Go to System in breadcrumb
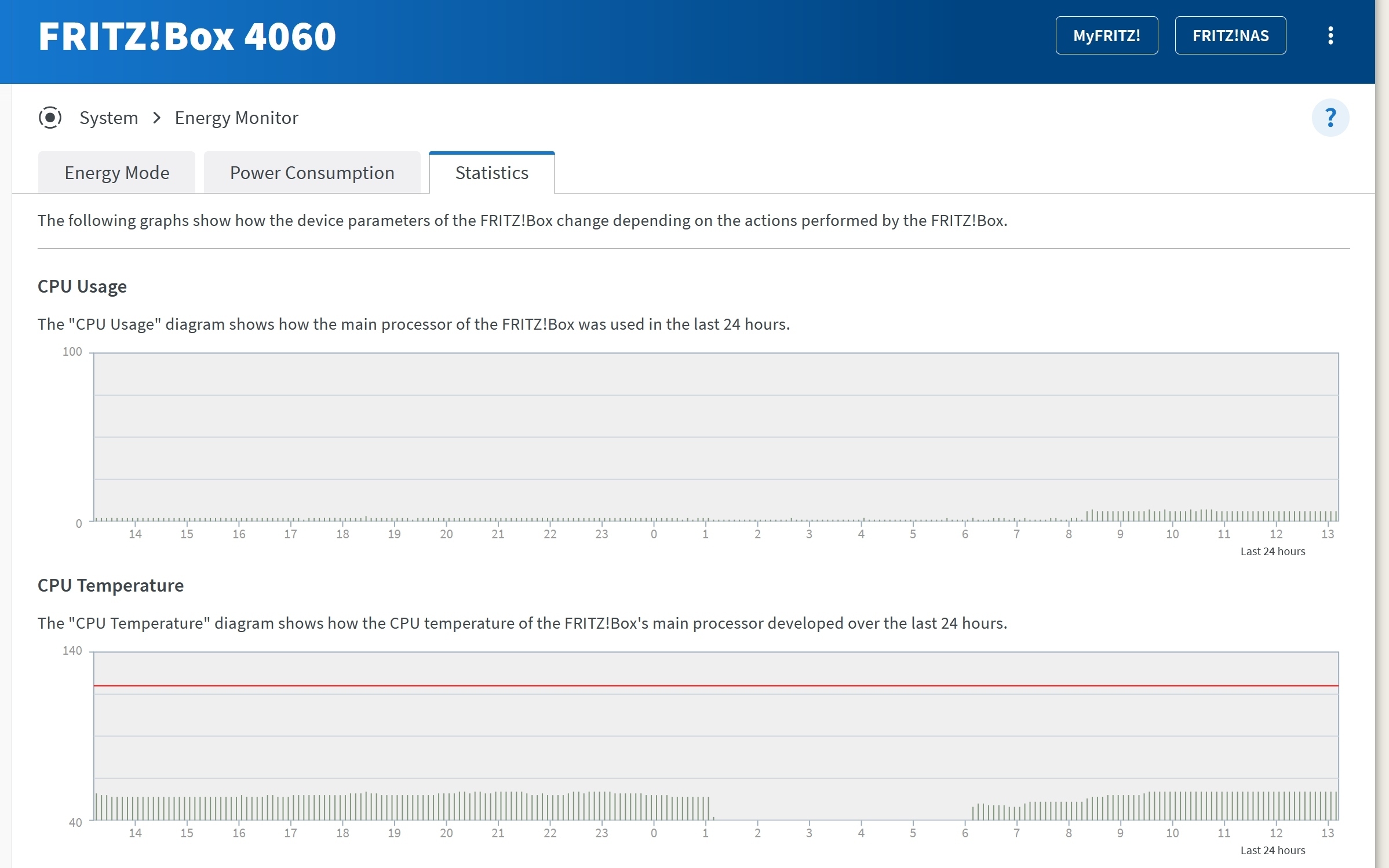Screen dimensions: 1389x868 109,118
